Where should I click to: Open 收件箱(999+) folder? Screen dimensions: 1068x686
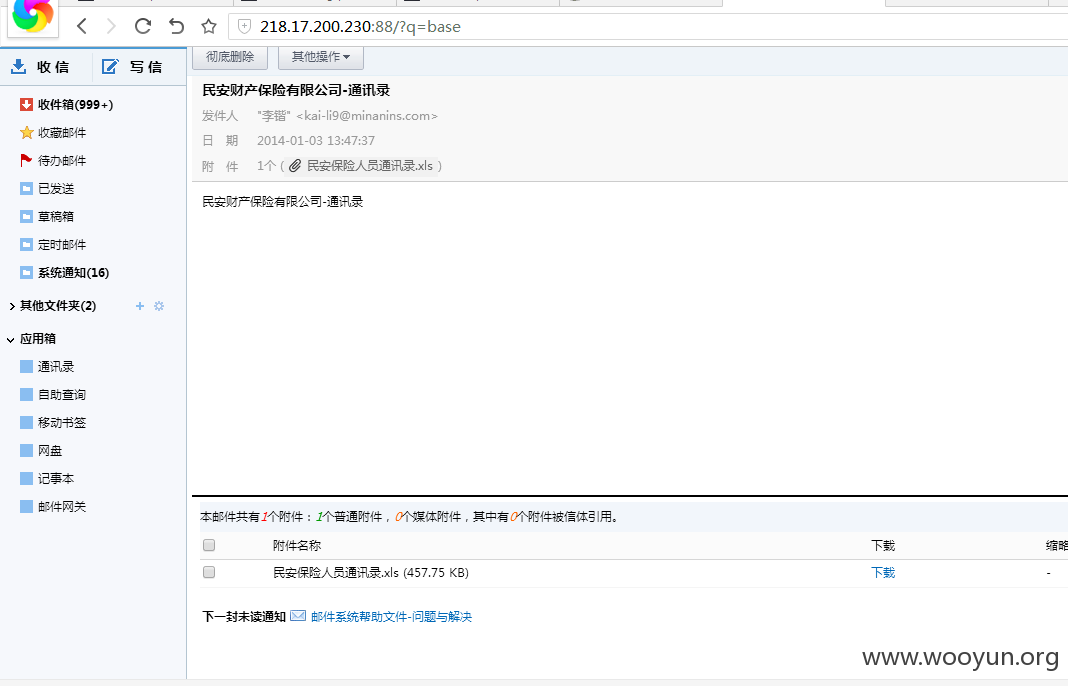click(76, 104)
